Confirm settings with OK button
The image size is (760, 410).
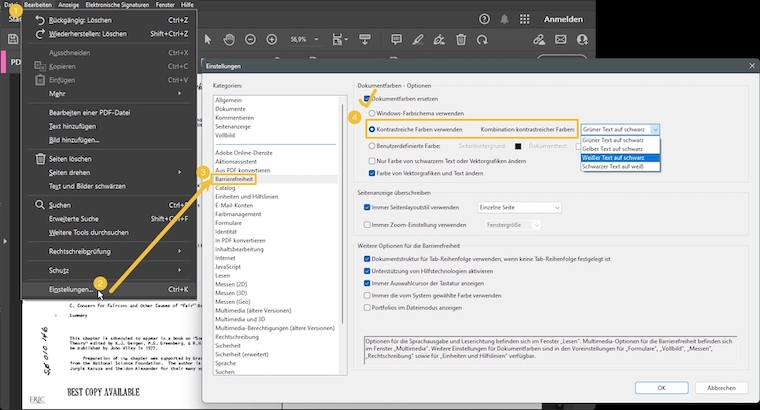(662, 388)
